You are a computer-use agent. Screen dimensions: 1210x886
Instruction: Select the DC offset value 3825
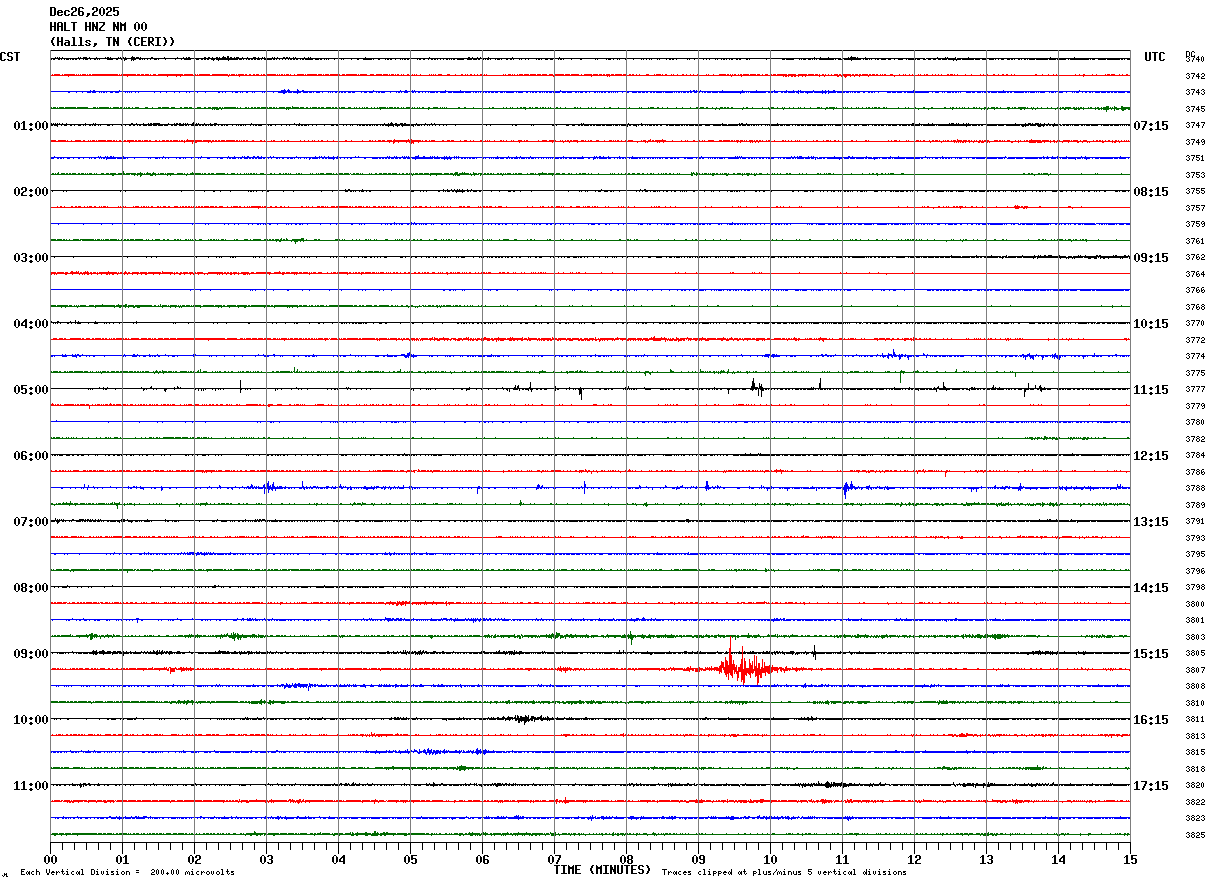(x=1195, y=835)
